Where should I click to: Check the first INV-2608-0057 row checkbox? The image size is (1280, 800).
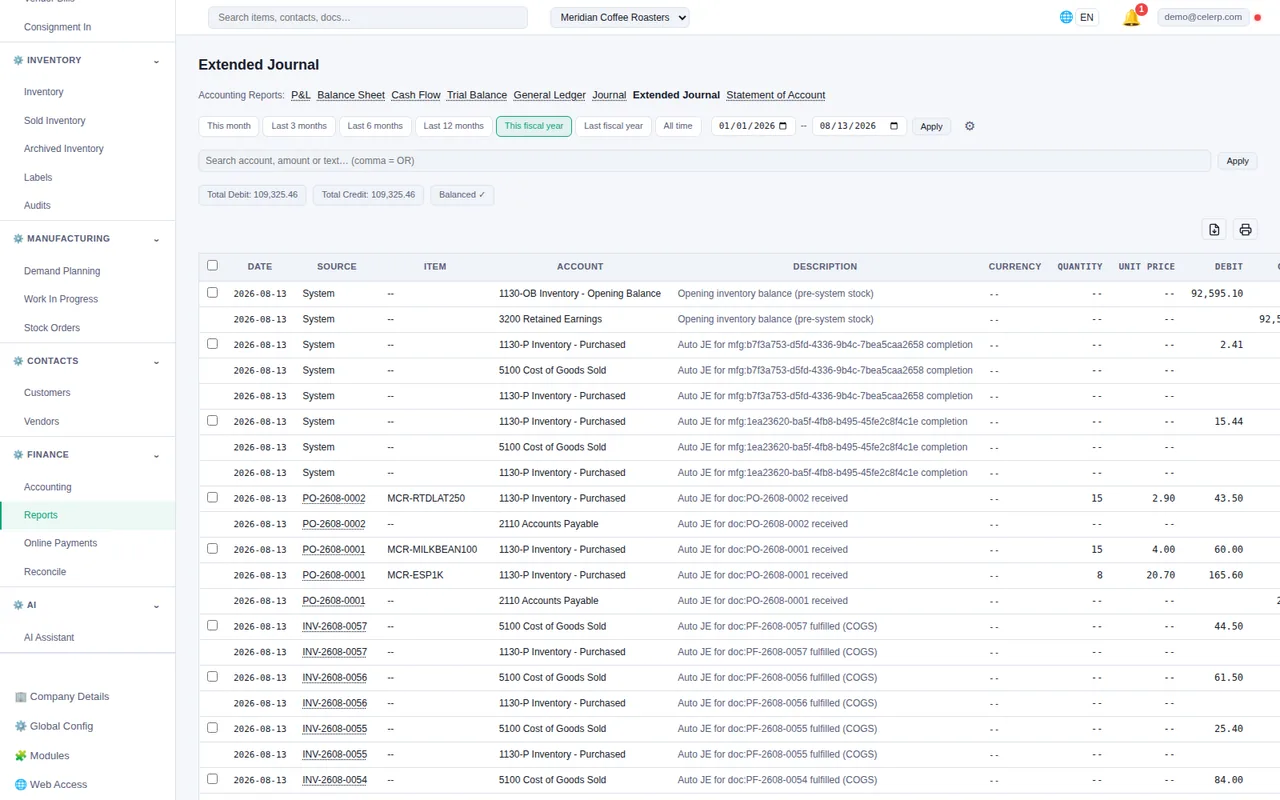pyautogui.click(x=212, y=625)
